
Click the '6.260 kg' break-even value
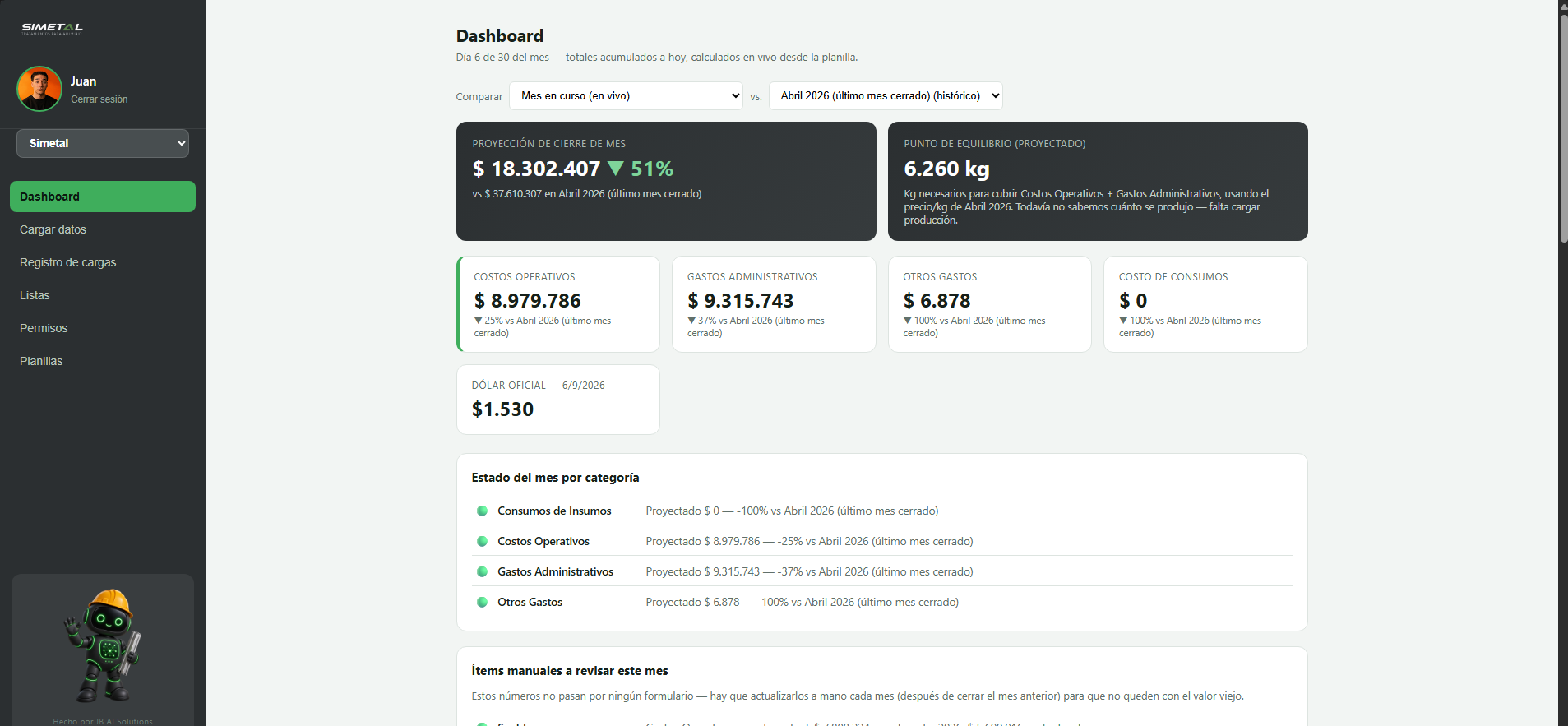point(946,169)
